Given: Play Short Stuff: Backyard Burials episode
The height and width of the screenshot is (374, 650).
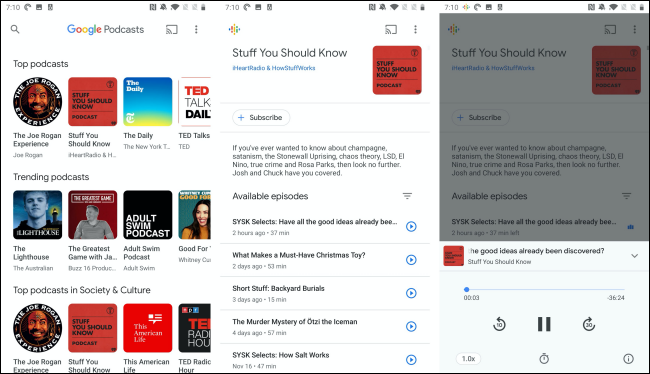Looking at the screenshot, I should (x=411, y=293).
